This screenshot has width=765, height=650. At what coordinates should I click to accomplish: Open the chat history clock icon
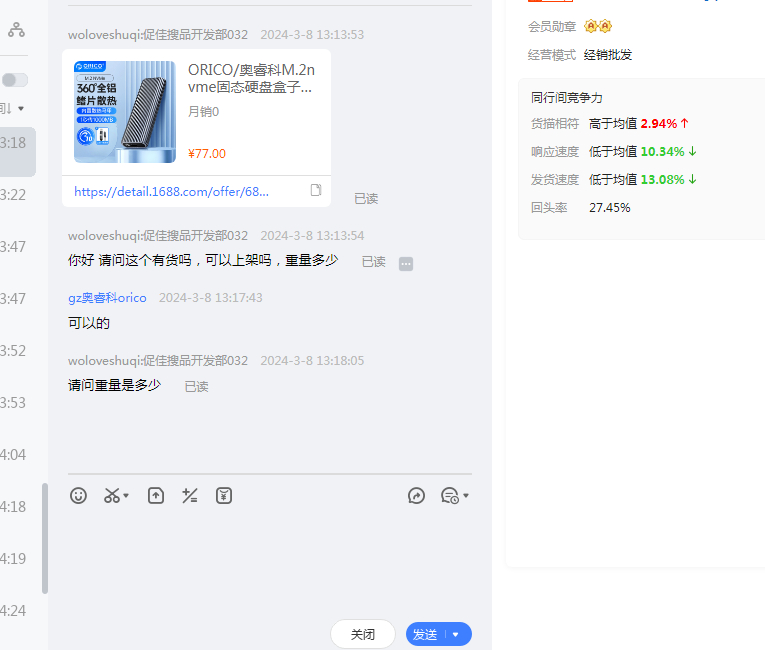pyautogui.click(x=449, y=495)
